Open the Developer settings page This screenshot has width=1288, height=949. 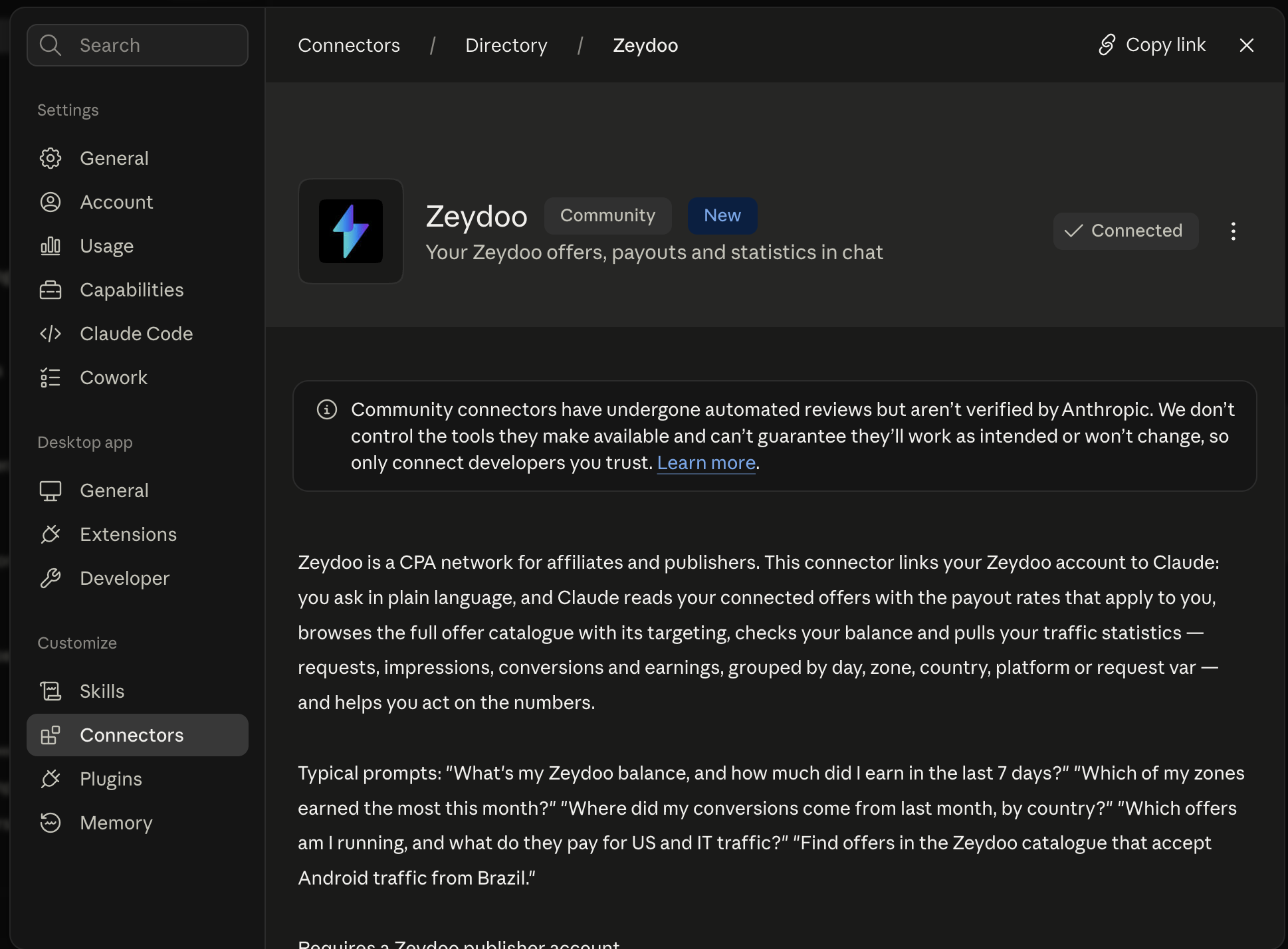[138, 578]
